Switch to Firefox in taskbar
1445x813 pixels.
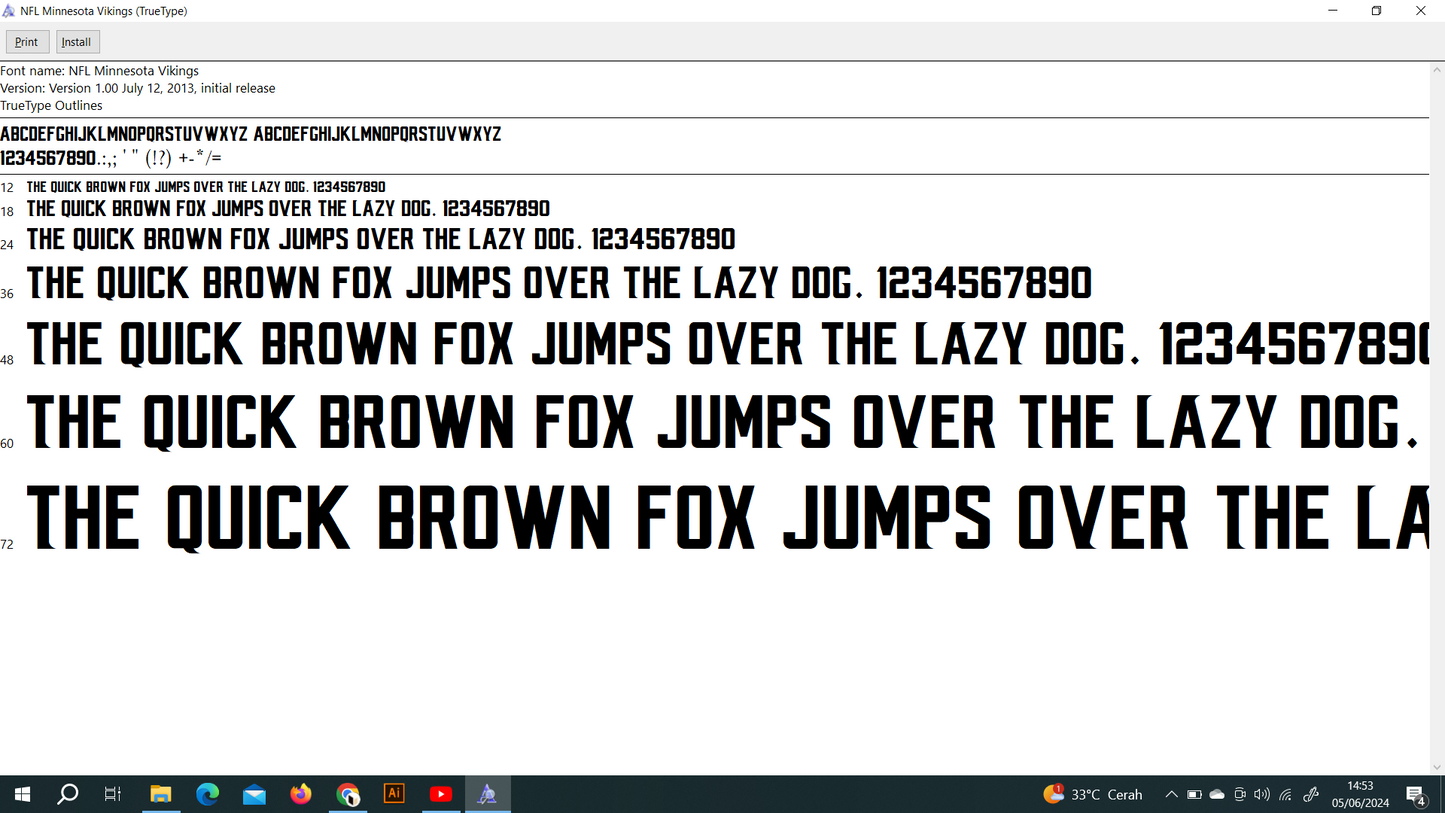301,794
